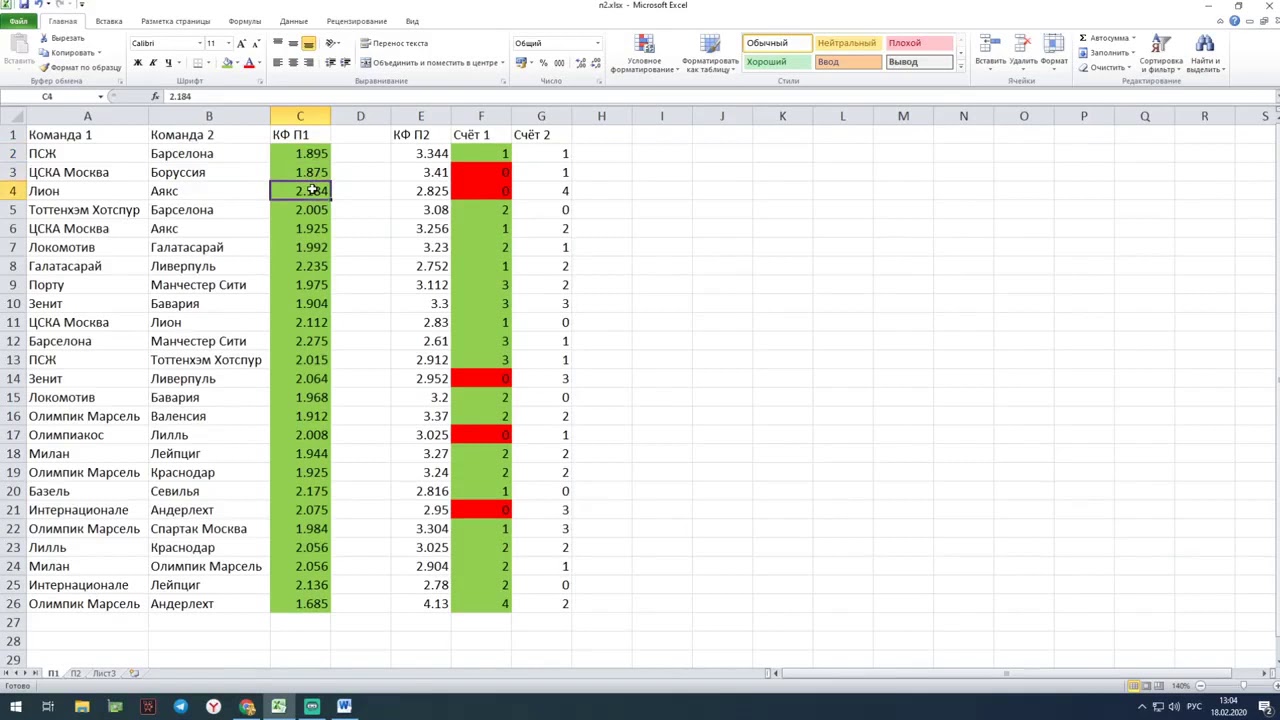Open the fill color dropdown arrow
Screen dimensions: 1280x720
[x=238, y=63]
